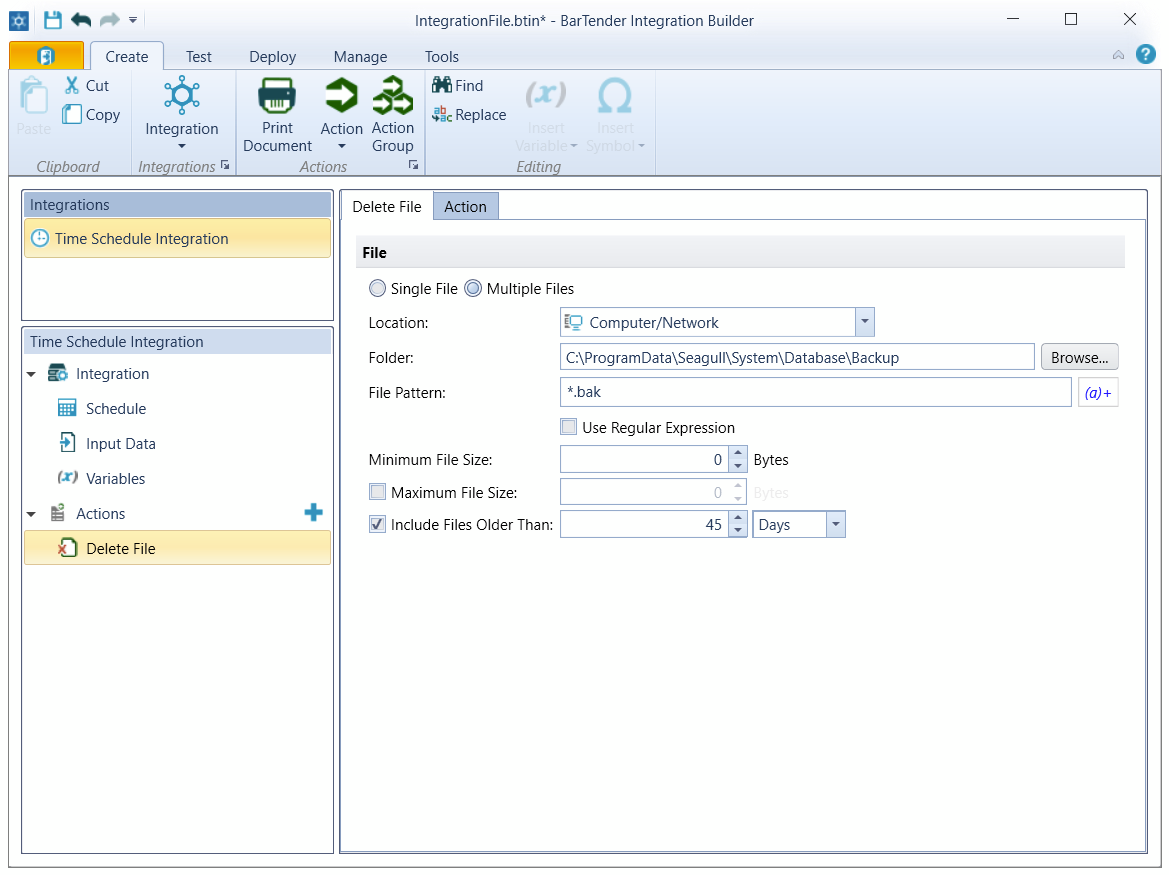Click the Help question mark icon
This screenshot has height=875, width=1169.
tap(1145, 54)
